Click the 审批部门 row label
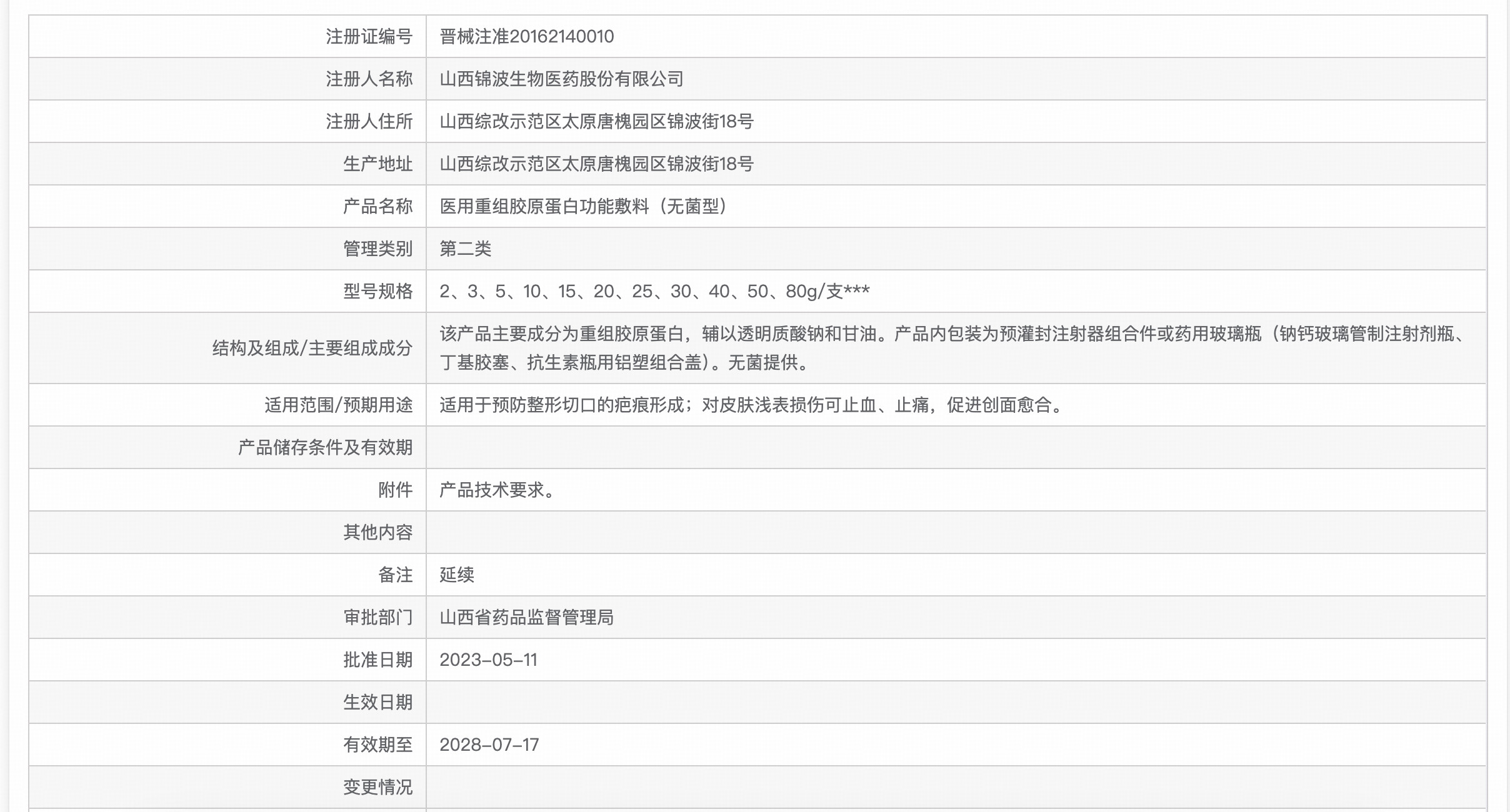The image size is (1510, 812). pyautogui.click(x=377, y=618)
